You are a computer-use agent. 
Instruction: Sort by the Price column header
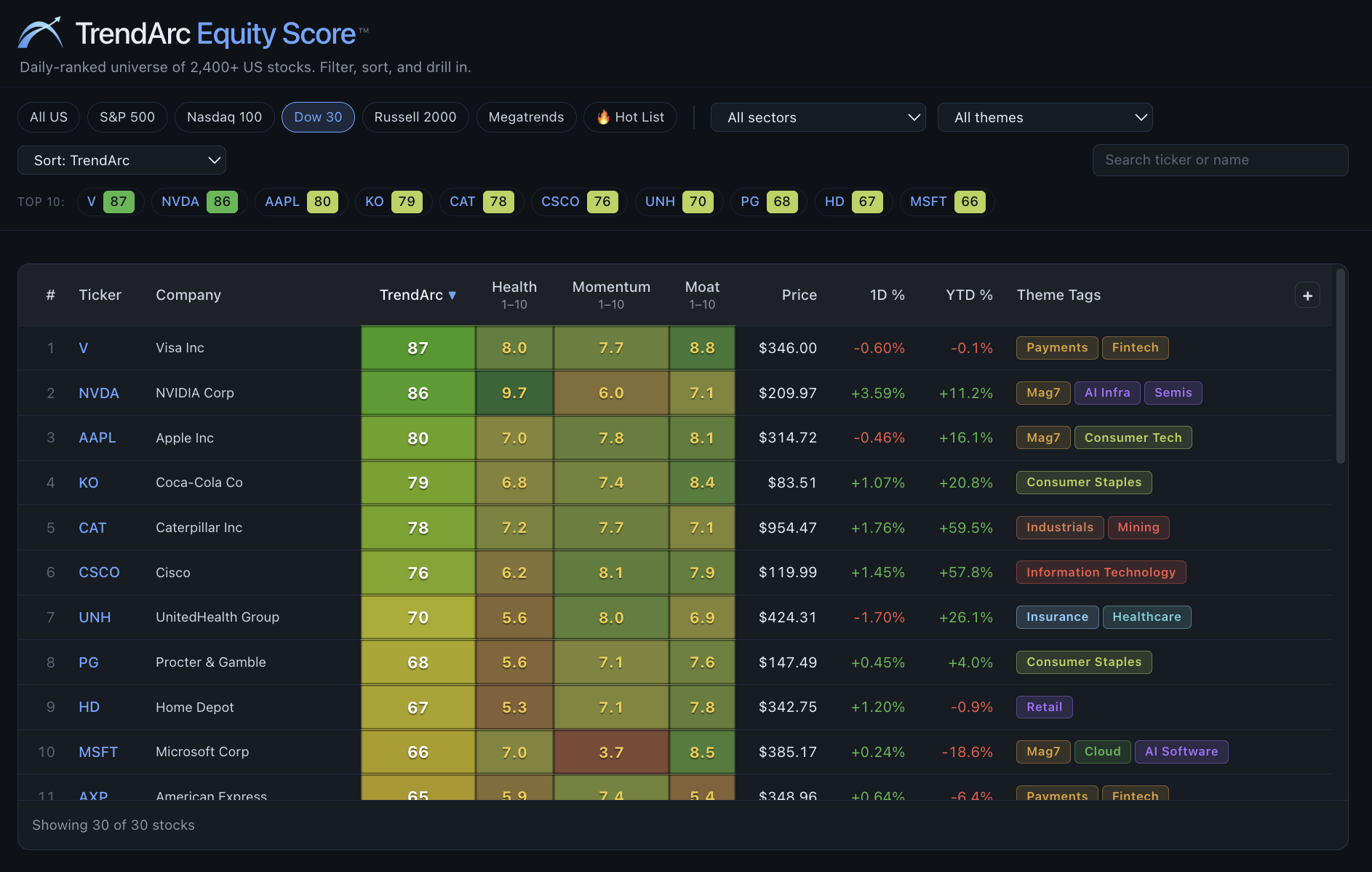coord(799,295)
